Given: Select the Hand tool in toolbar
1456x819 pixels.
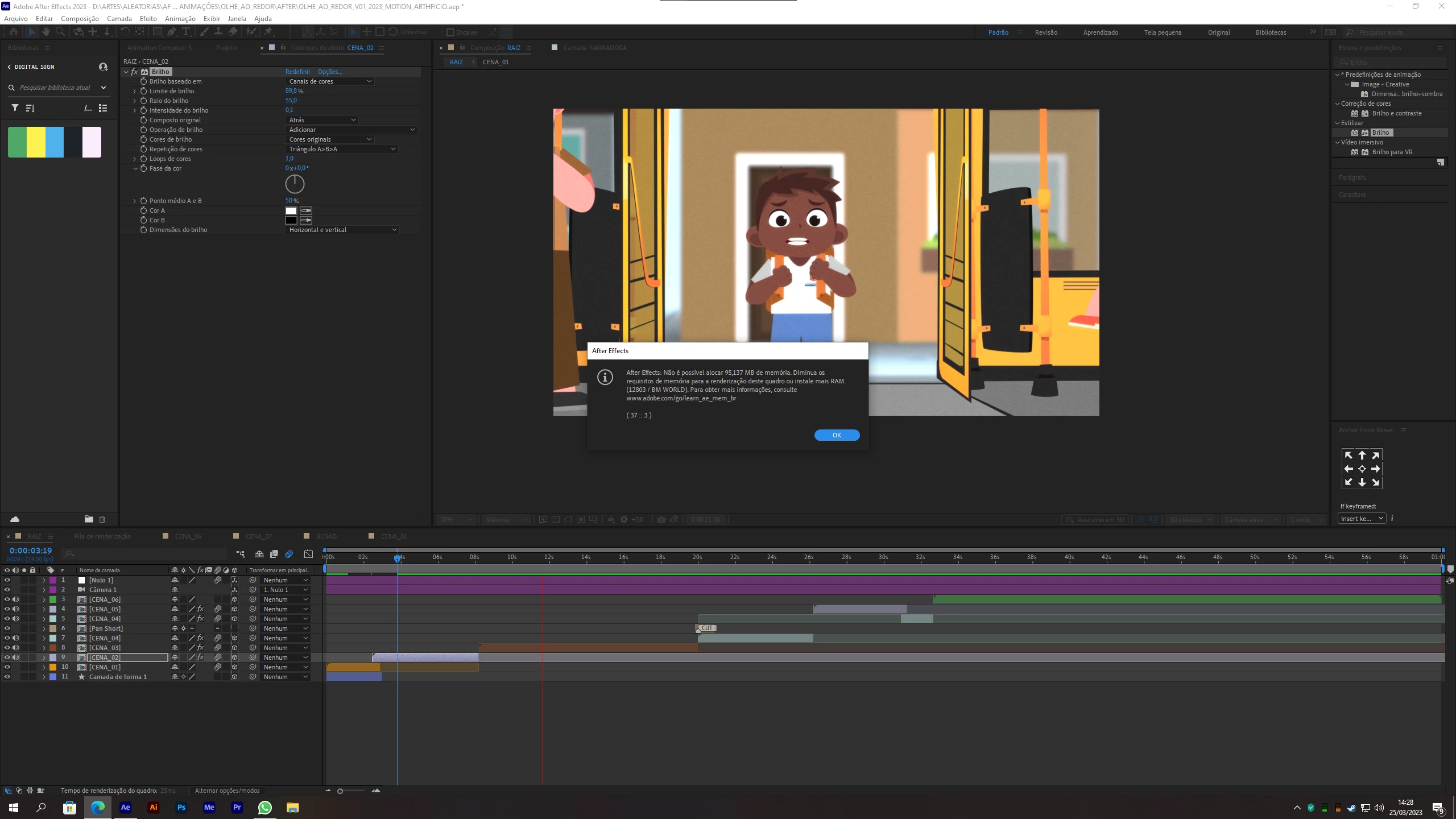Looking at the screenshot, I should pos(46,32).
